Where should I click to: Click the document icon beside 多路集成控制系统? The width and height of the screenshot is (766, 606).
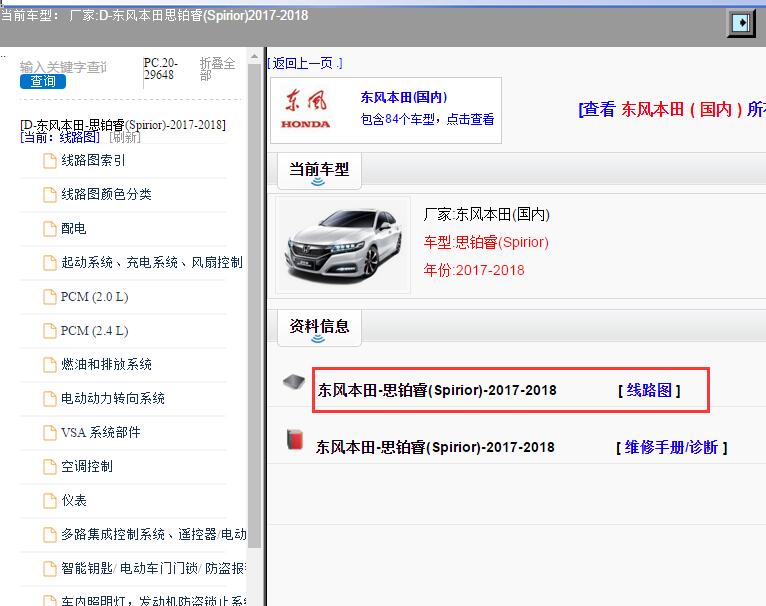click(x=49, y=535)
